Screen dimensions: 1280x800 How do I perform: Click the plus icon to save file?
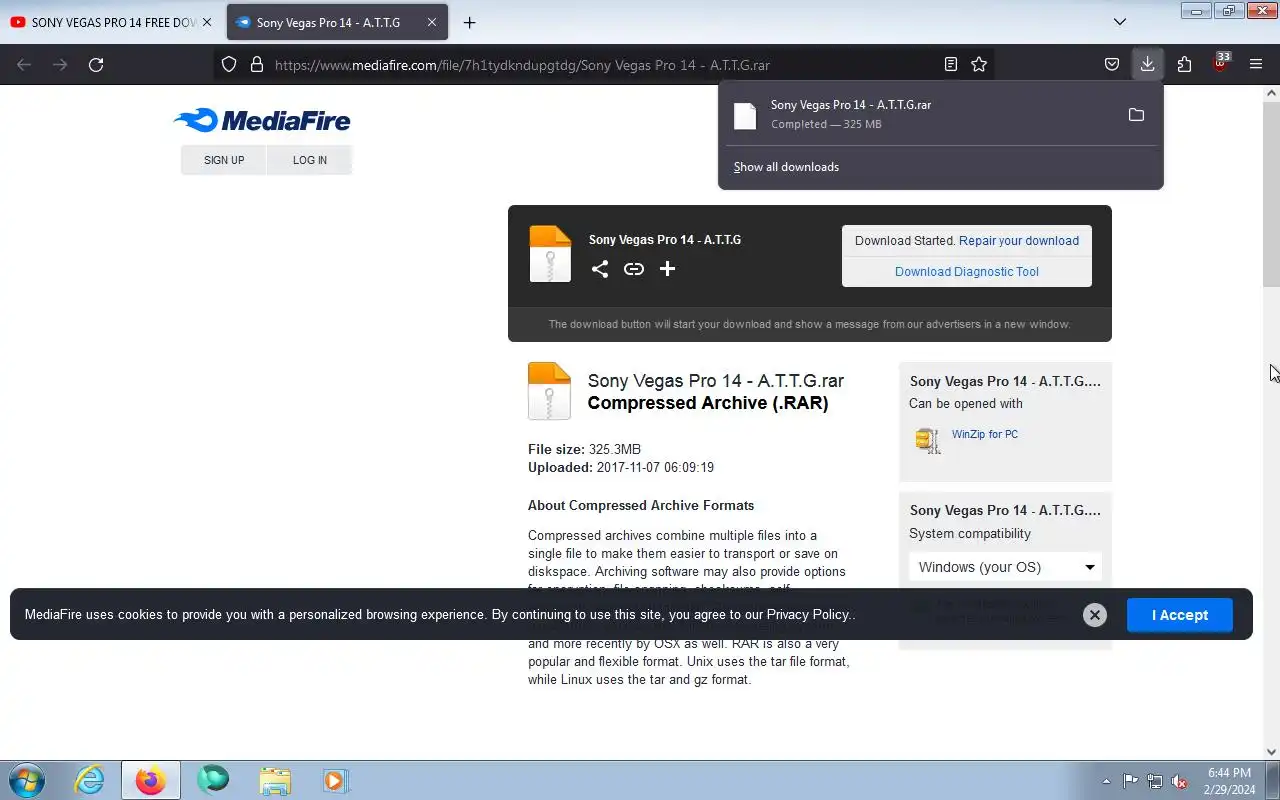click(x=668, y=268)
